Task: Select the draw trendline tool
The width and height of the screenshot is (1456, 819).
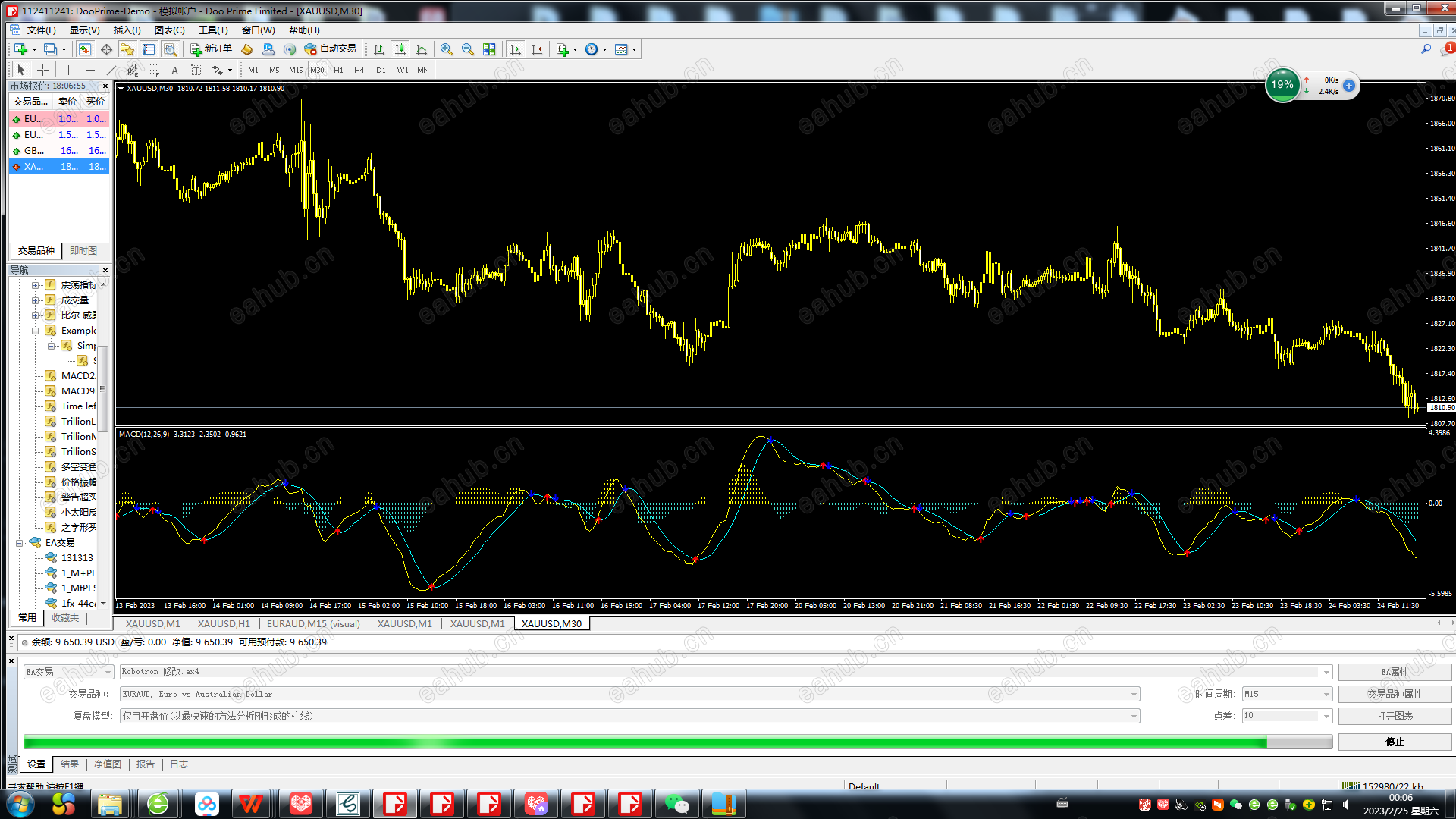Action: point(111,70)
